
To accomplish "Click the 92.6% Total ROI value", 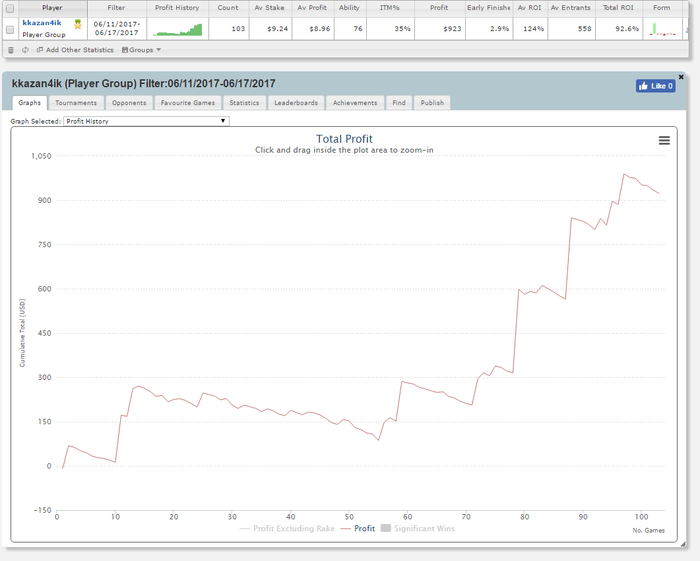I will pos(627,29).
